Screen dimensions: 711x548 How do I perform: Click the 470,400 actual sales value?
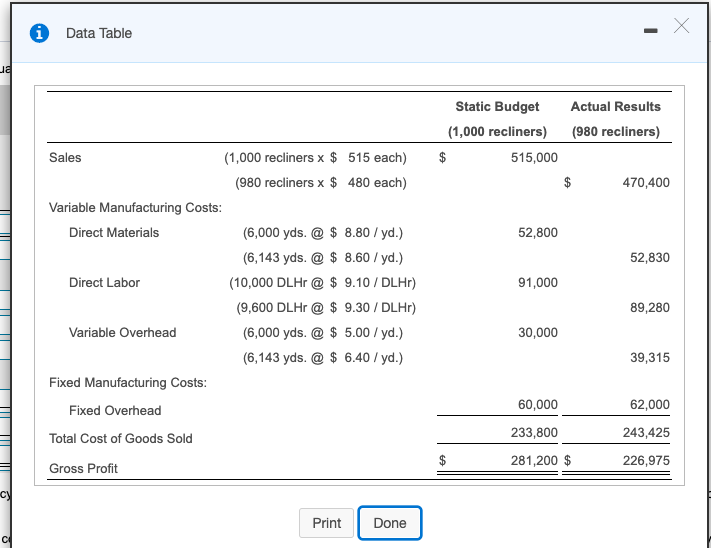(646, 183)
